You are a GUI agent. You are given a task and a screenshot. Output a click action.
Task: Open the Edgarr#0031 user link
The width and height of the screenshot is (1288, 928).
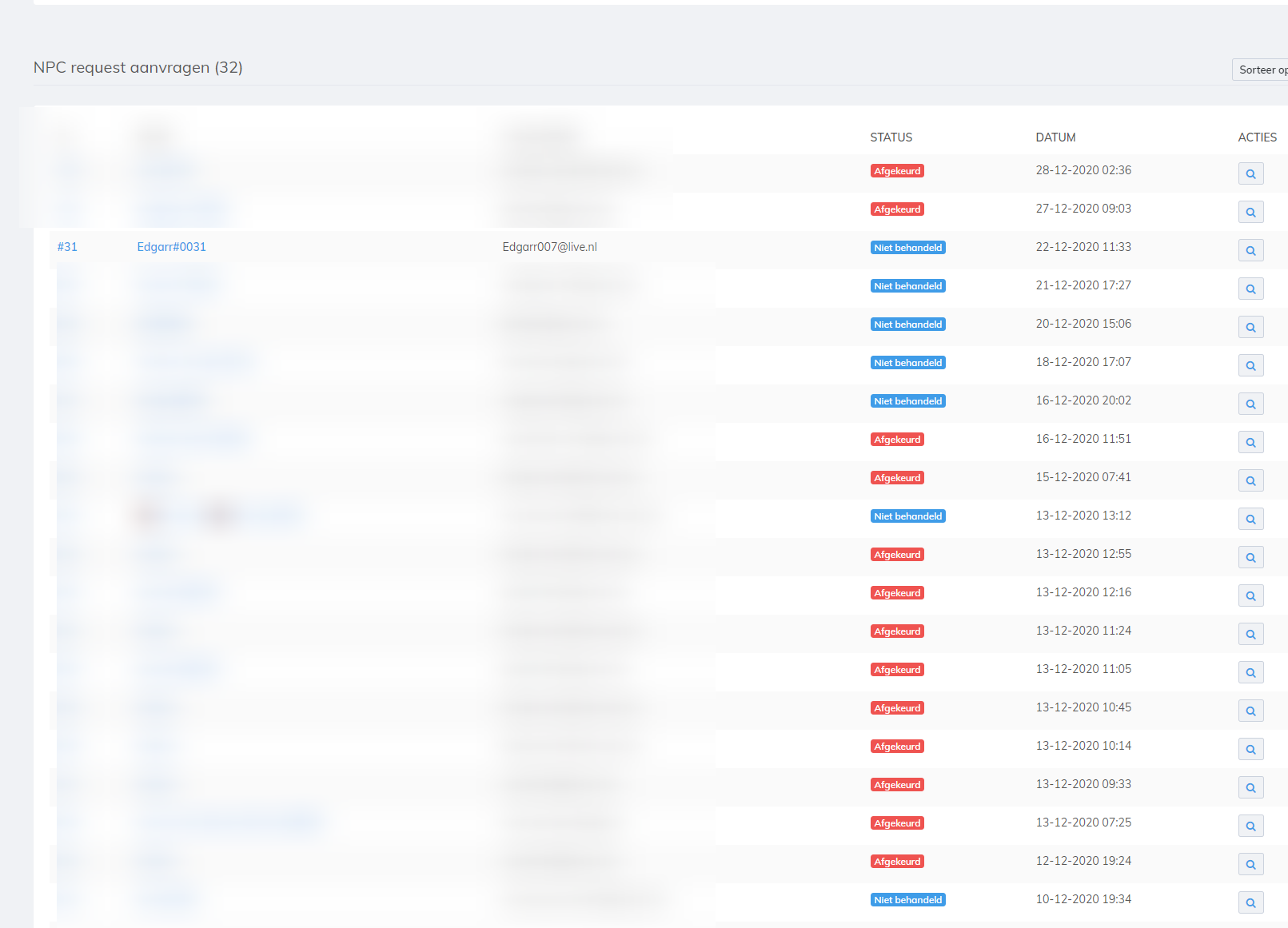click(x=171, y=247)
